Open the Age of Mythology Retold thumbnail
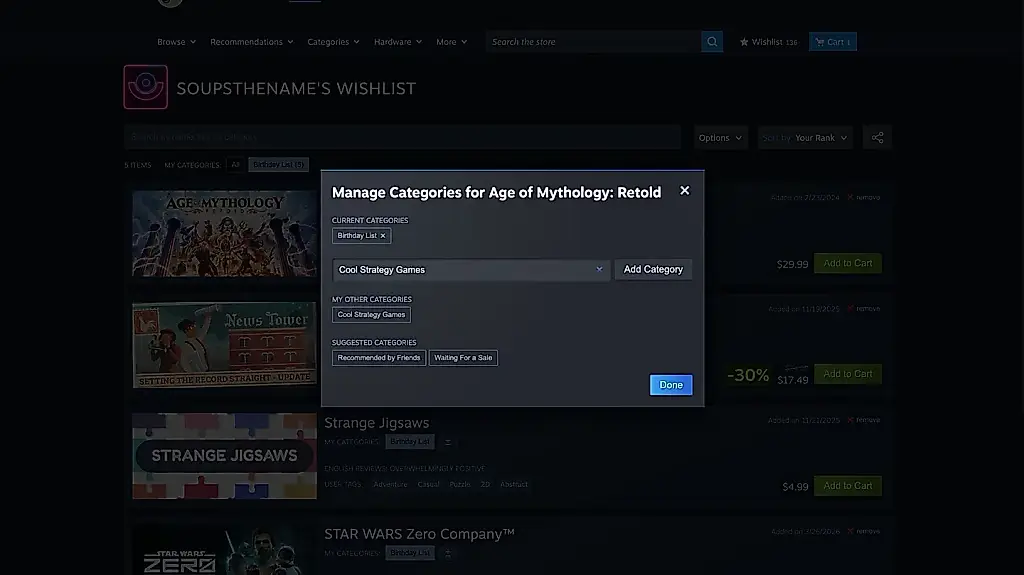Viewport: 1024px width, 575px height. pyautogui.click(x=225, y=233)
